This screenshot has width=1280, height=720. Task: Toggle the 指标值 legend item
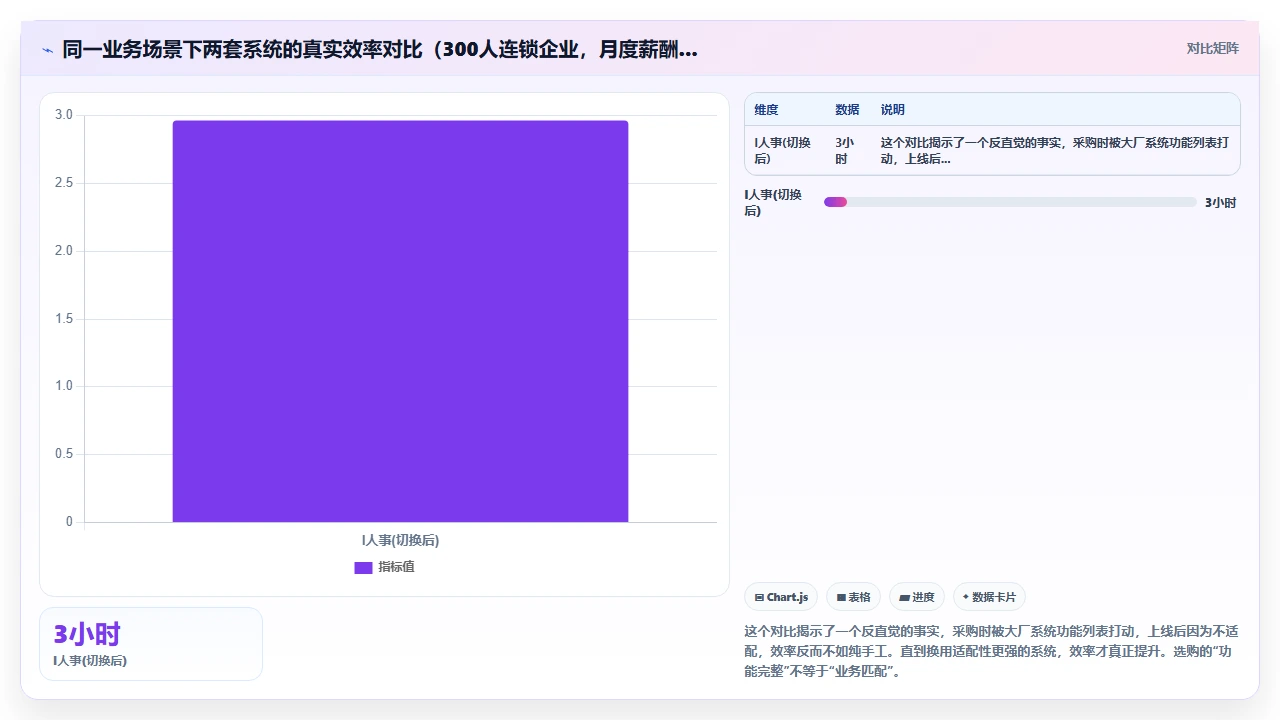385,567
